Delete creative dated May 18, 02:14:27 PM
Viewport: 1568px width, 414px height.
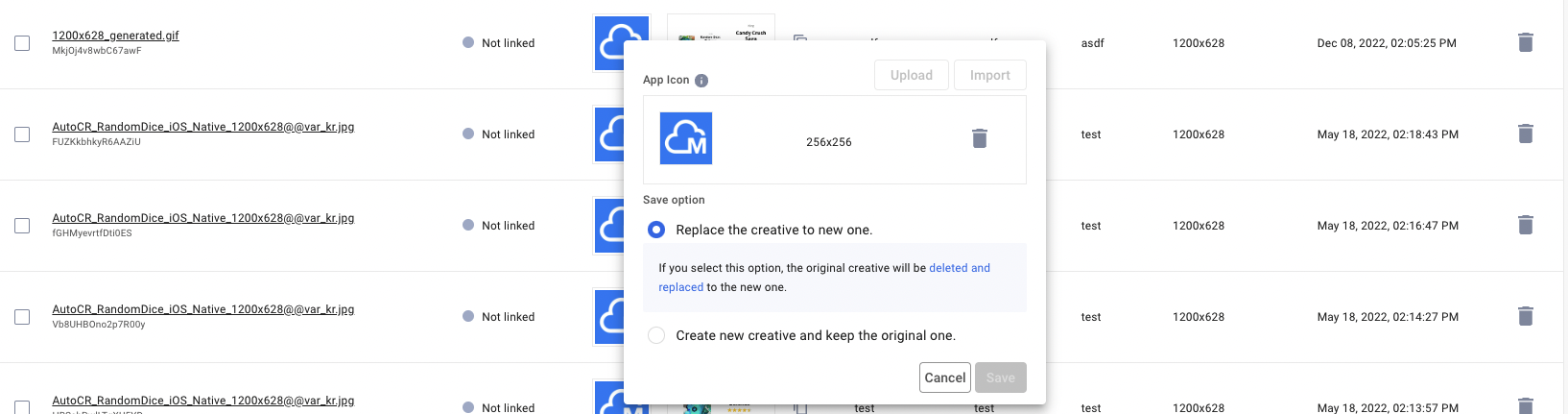tap(1526, 316)
